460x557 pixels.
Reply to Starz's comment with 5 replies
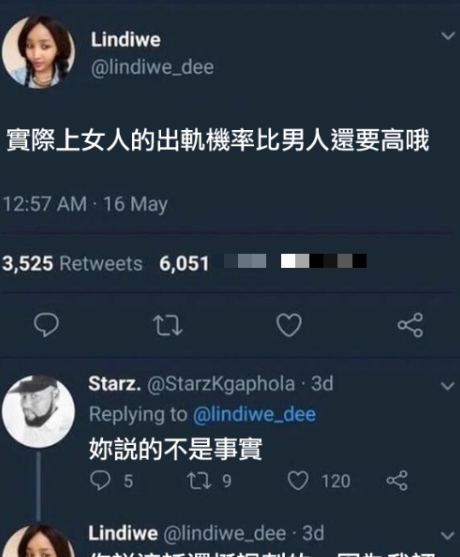tap(100, 481)
